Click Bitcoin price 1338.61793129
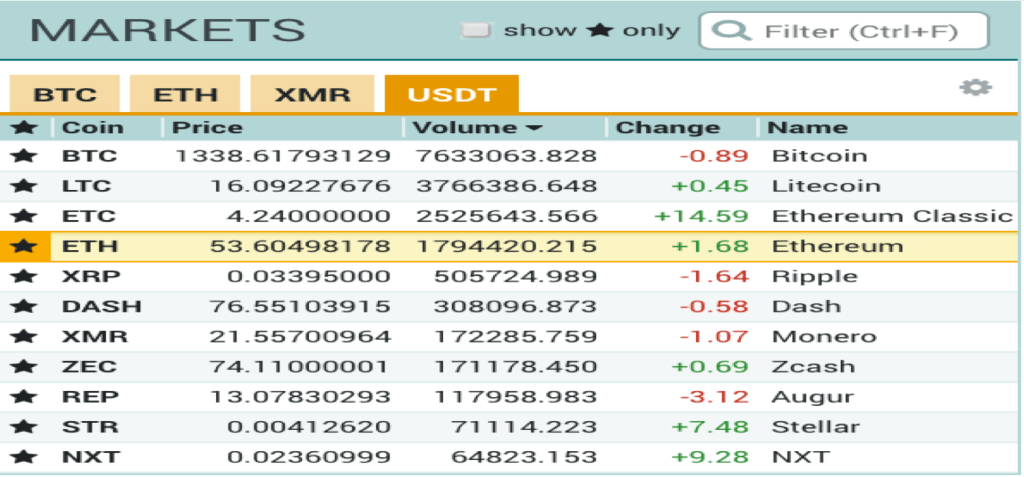Image resolution: width=1024 pixels, height=477 pixels. pyautogui.click(x=283, y=156)
